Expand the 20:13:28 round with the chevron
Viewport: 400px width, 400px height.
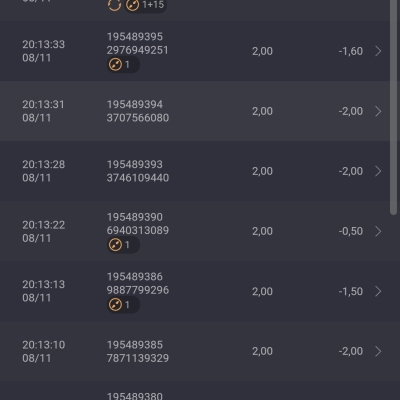coord(378,171)
